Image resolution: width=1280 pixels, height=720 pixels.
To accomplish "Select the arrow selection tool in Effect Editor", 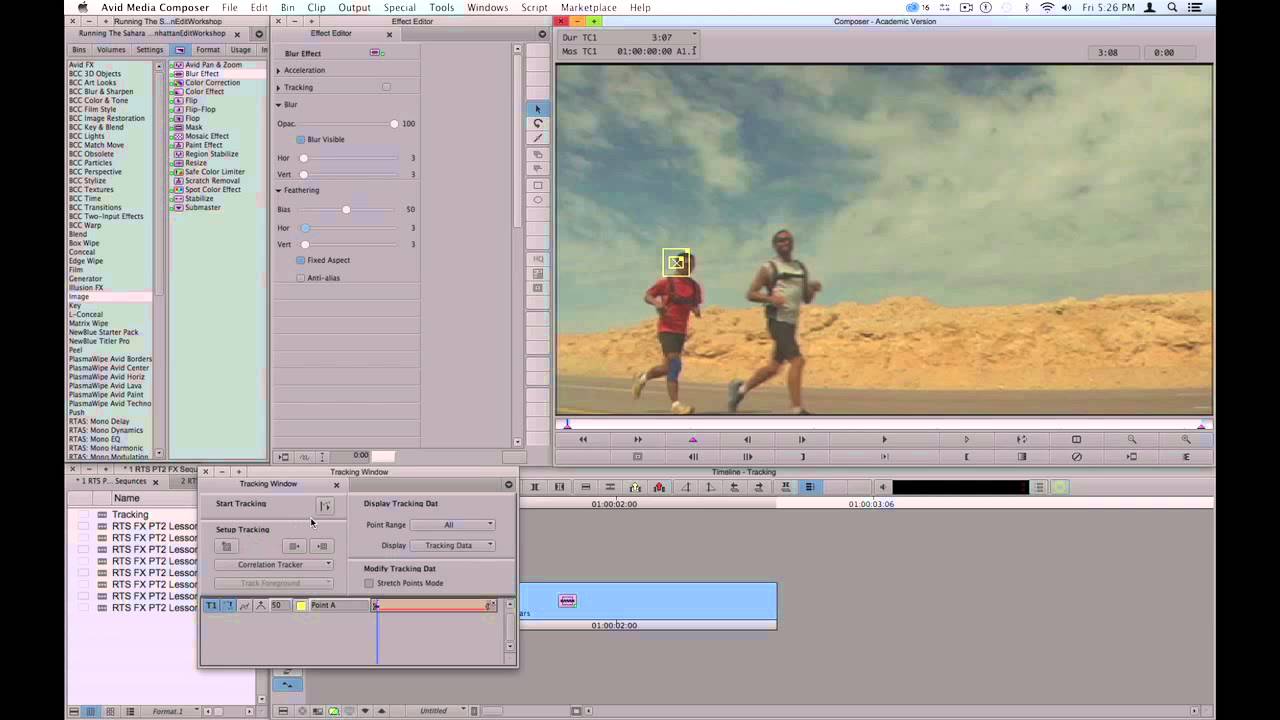I will point(538,109).
